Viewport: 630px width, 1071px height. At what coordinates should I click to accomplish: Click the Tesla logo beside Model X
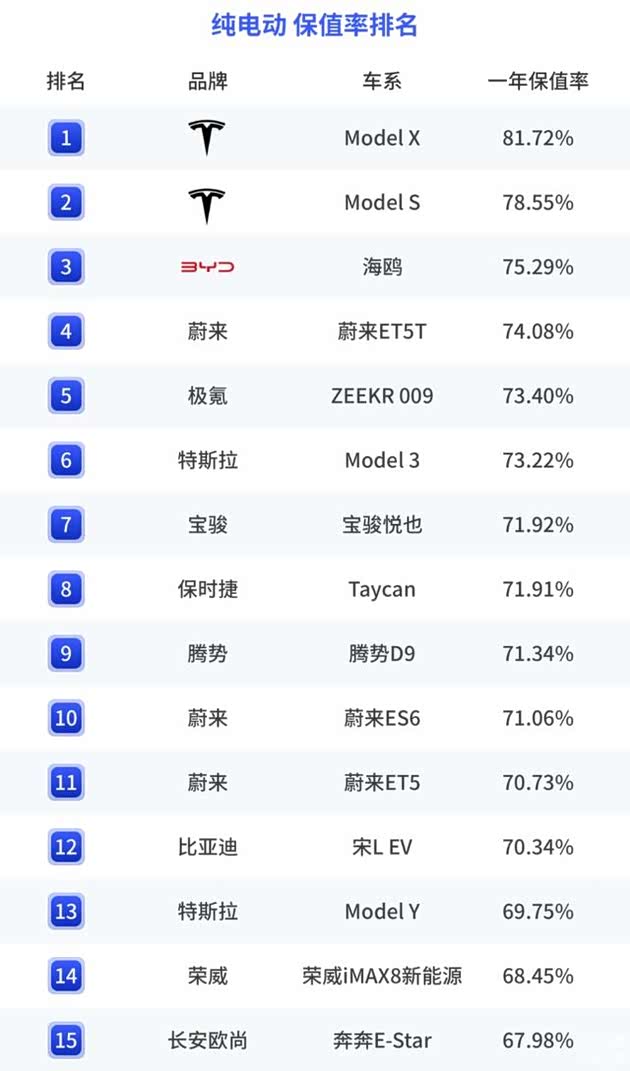point(207,138)
